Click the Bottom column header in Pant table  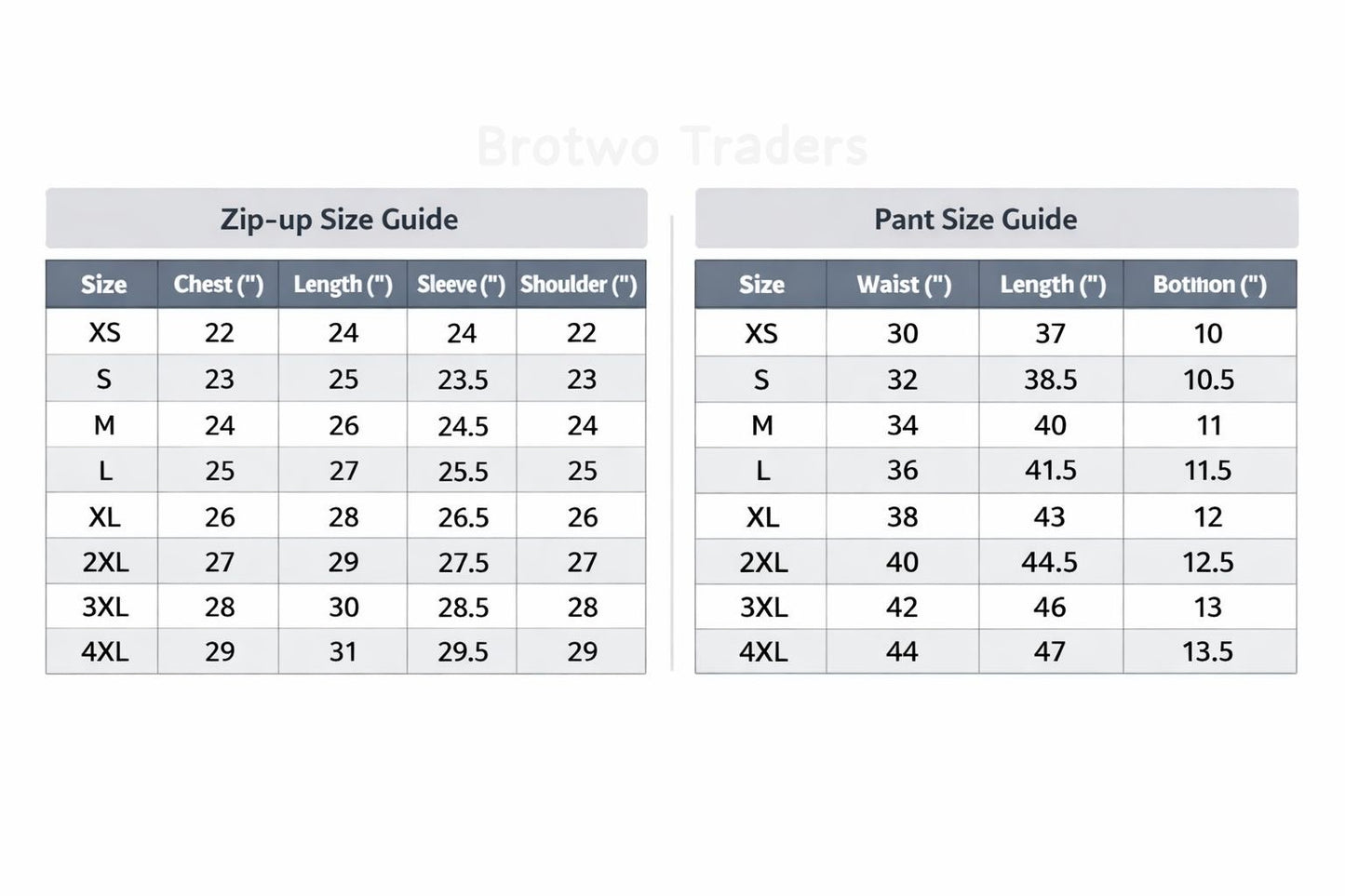(1209, 285)
